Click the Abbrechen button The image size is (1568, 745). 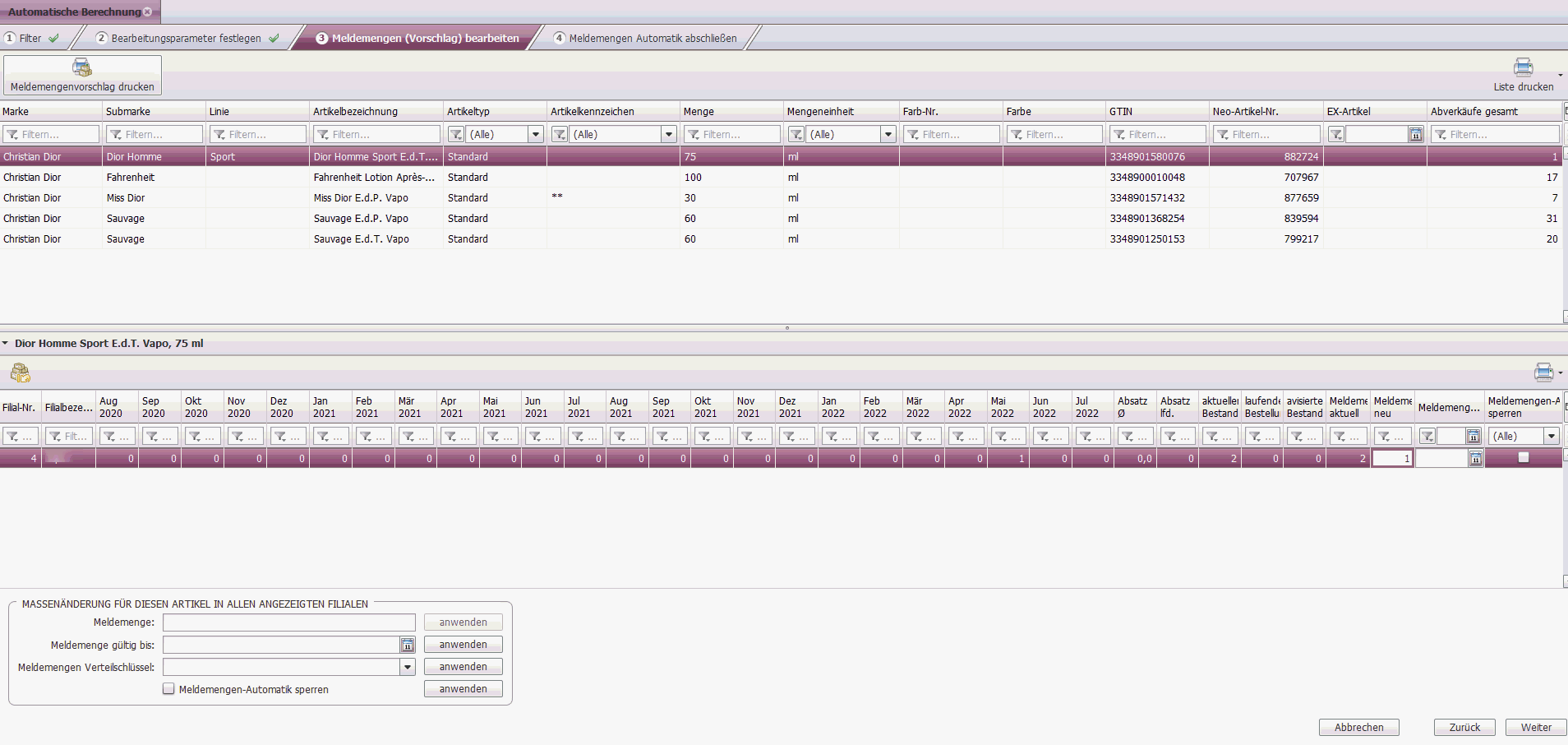(1358, 727)
